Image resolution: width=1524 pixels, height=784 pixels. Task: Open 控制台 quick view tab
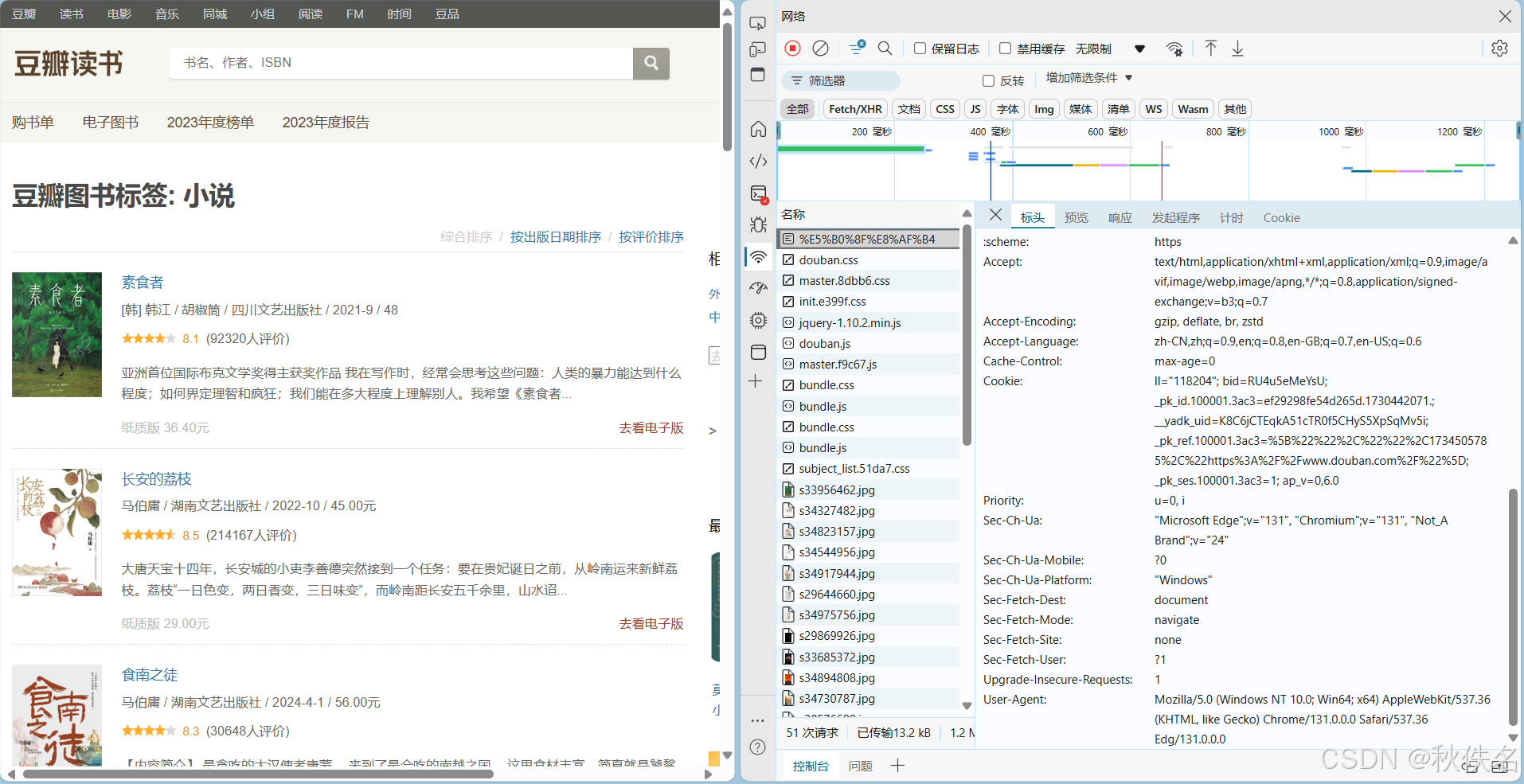811,766
